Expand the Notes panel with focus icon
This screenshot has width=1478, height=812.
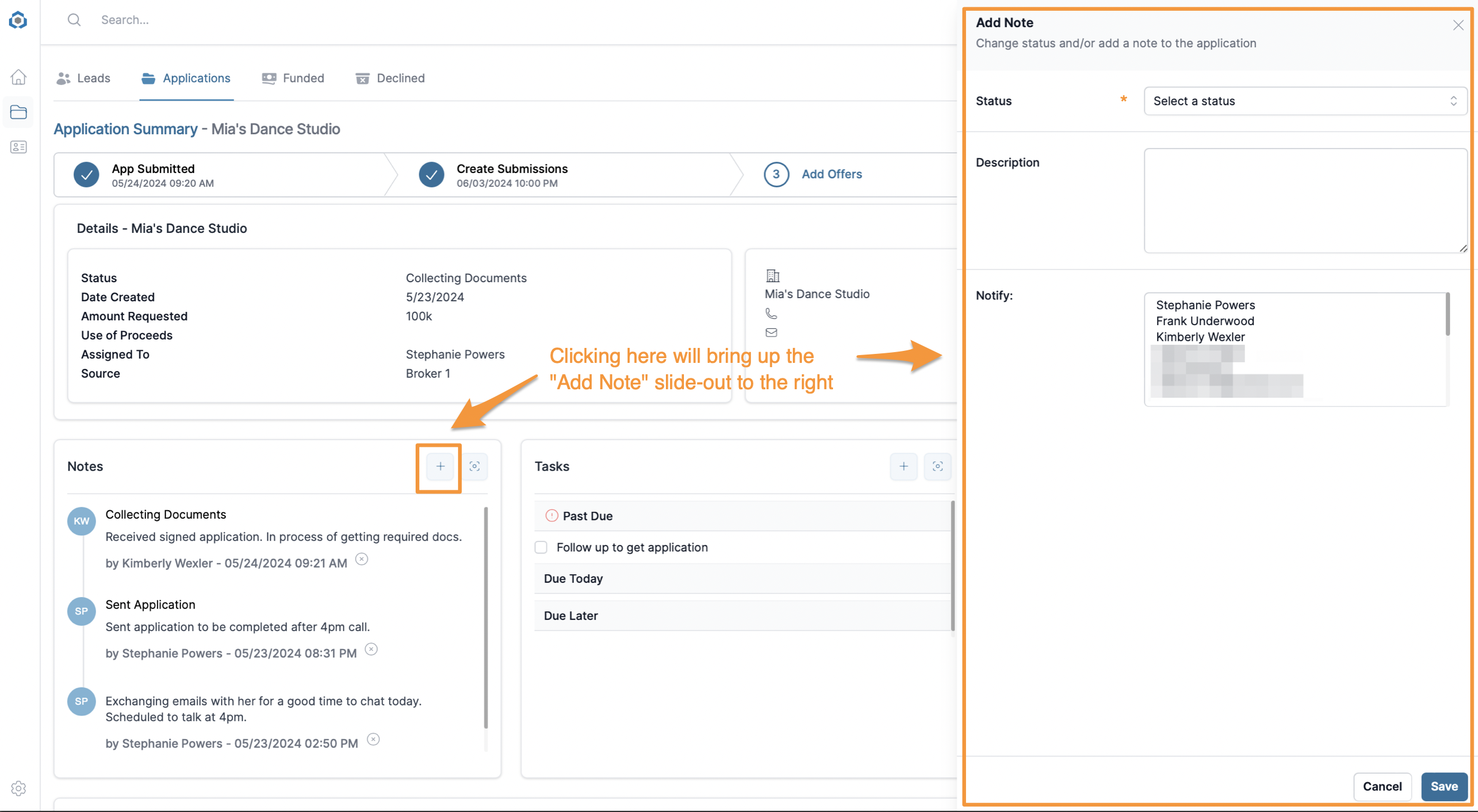(474, 466)
